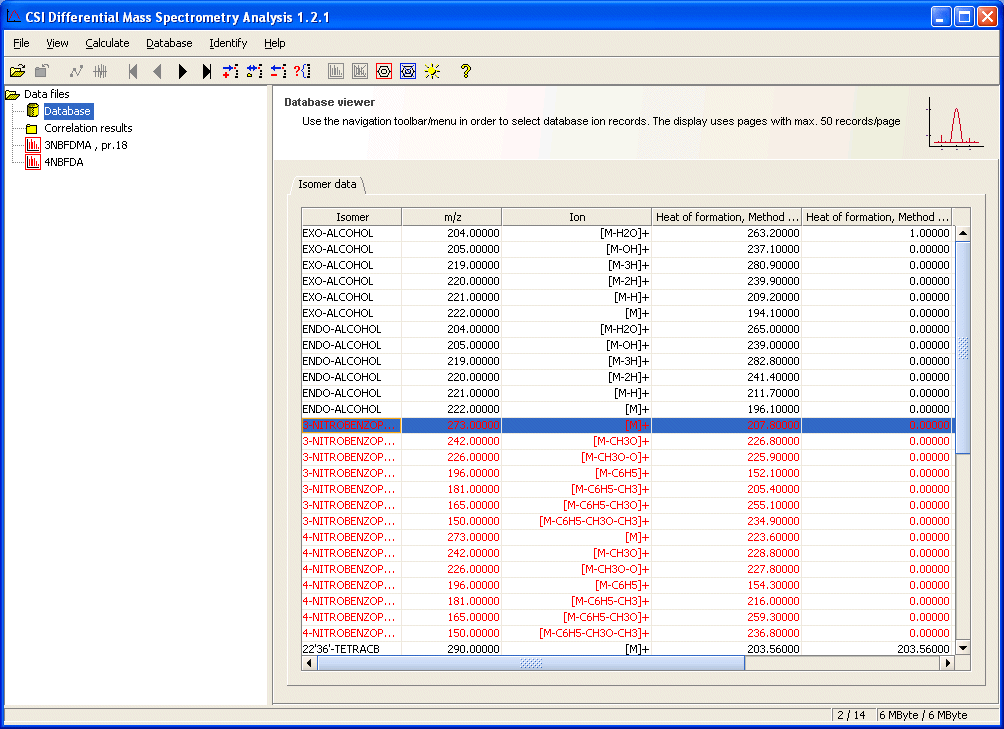The height and width of the screenshot is (729, 1004).
Task: Open the Identify menu
Action: [x=228, y=43]
